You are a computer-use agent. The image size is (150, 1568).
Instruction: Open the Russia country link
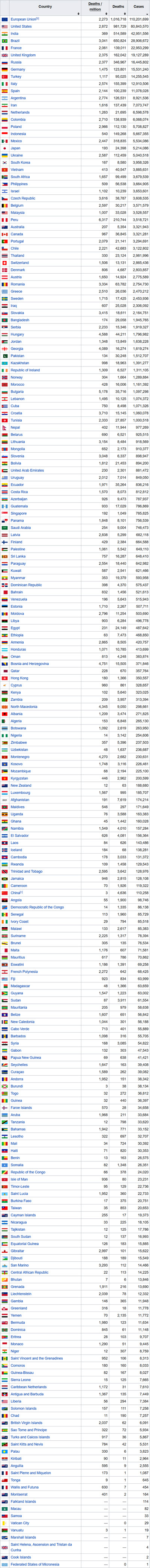pos(16,62)
